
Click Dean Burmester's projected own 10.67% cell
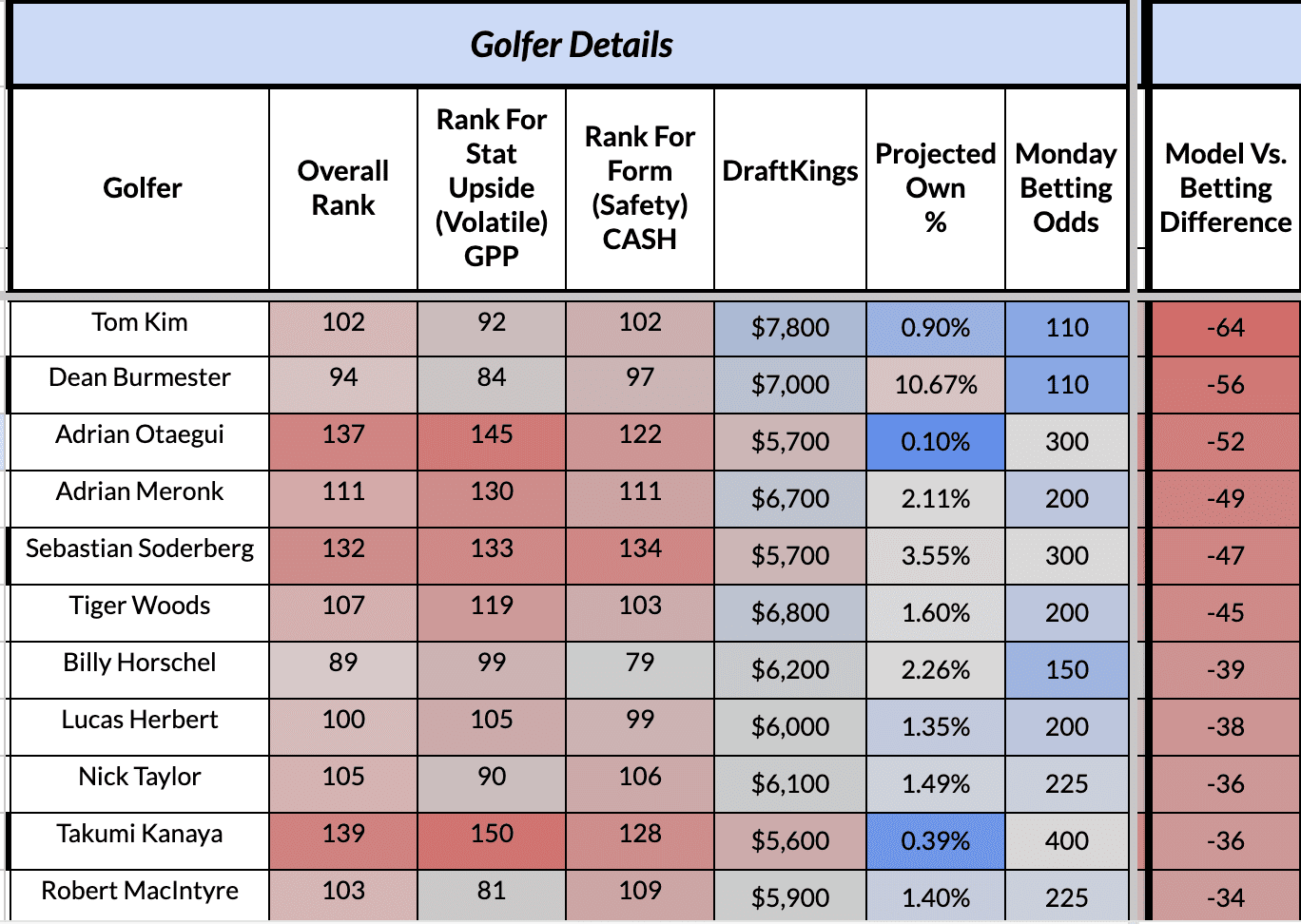(x=936, y=385)
